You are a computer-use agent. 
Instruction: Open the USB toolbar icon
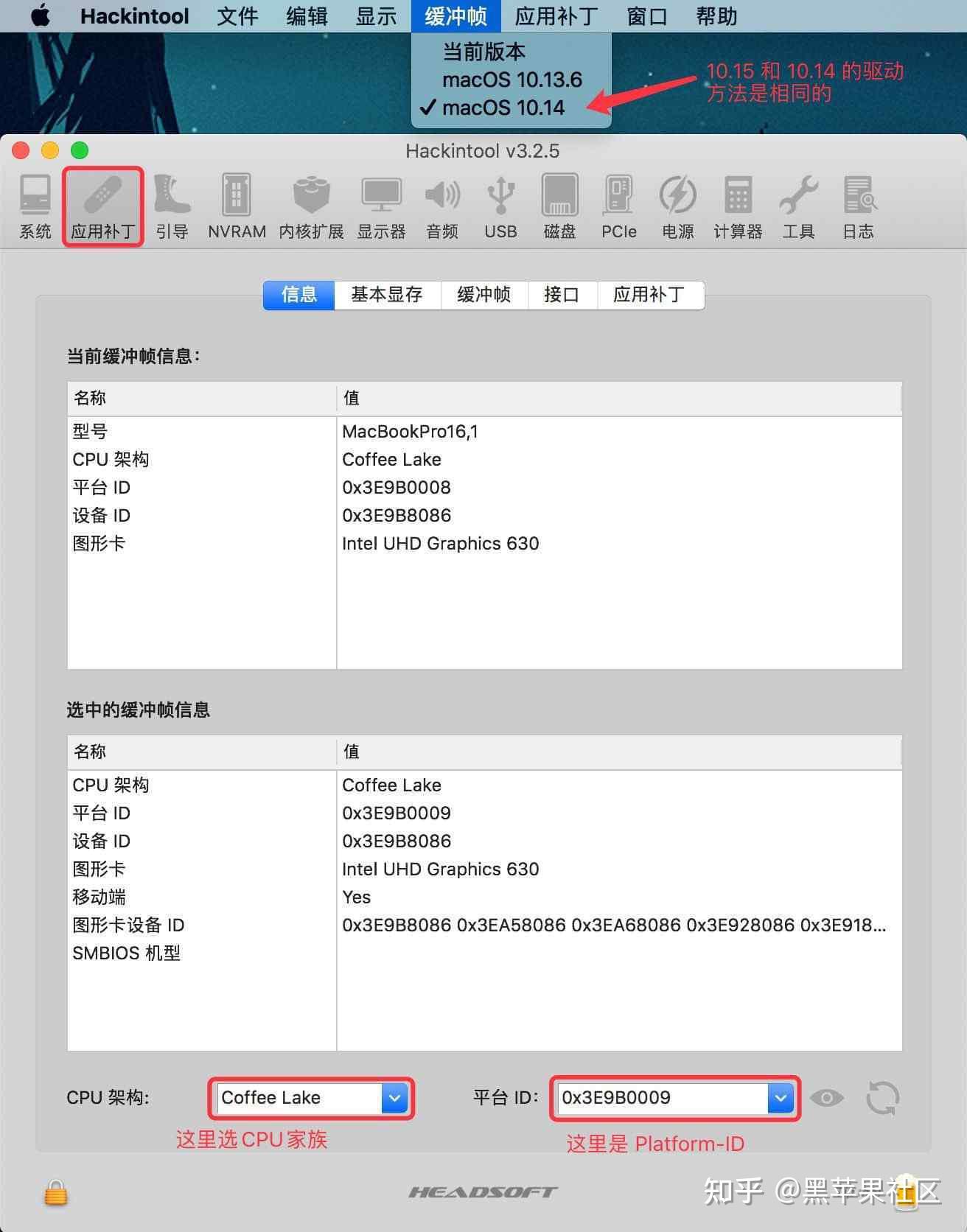click(500, 206)
